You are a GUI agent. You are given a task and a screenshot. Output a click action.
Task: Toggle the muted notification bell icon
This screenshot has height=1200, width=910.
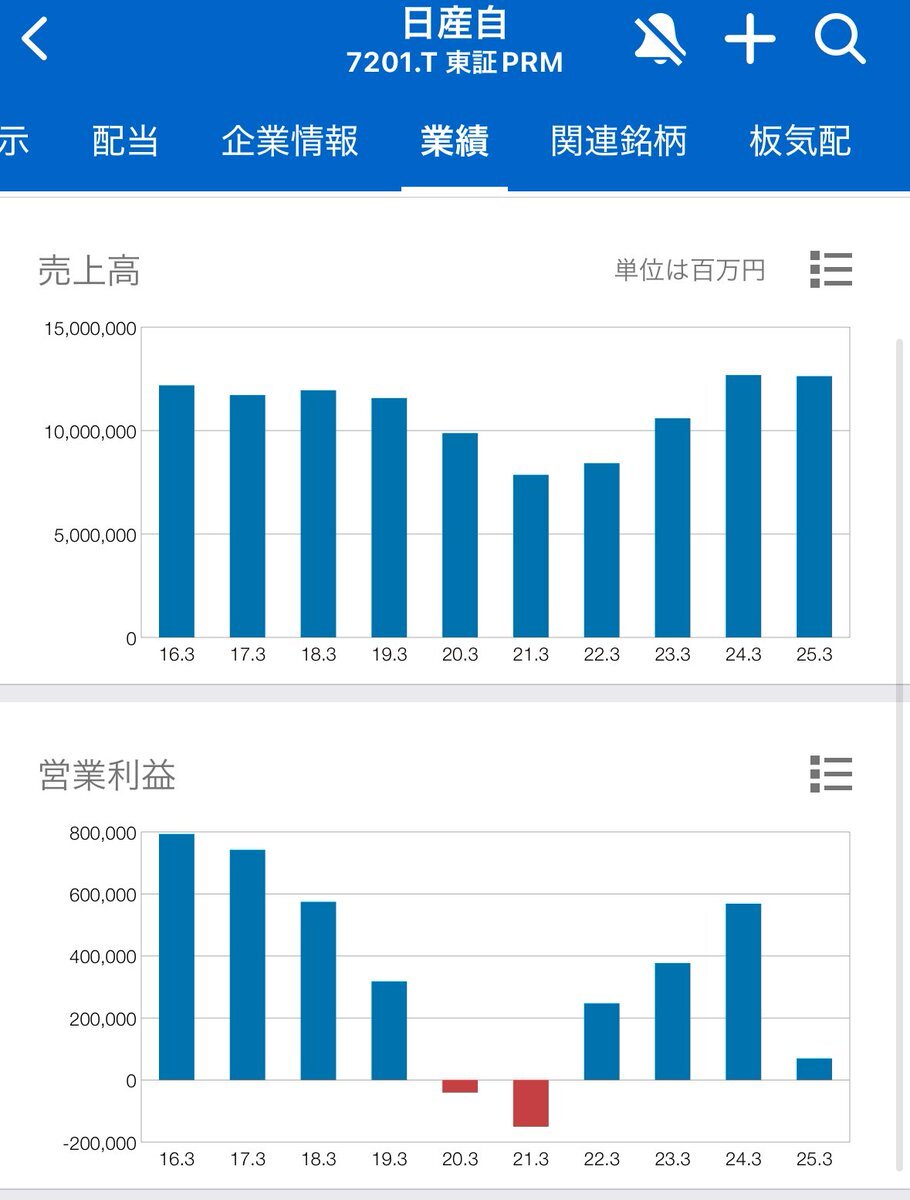point(660,40)
